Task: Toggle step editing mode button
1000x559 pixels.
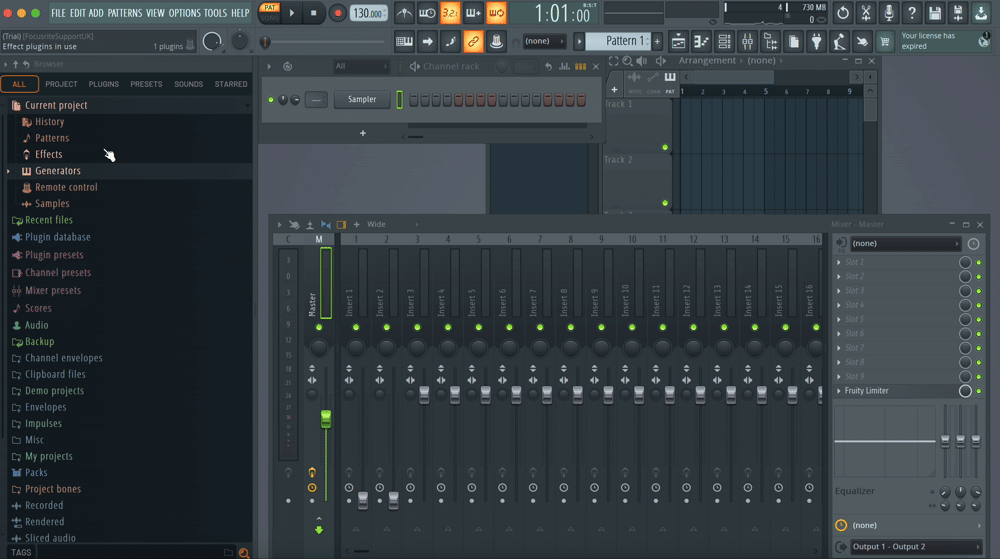Action: click(x=450, y=41)
